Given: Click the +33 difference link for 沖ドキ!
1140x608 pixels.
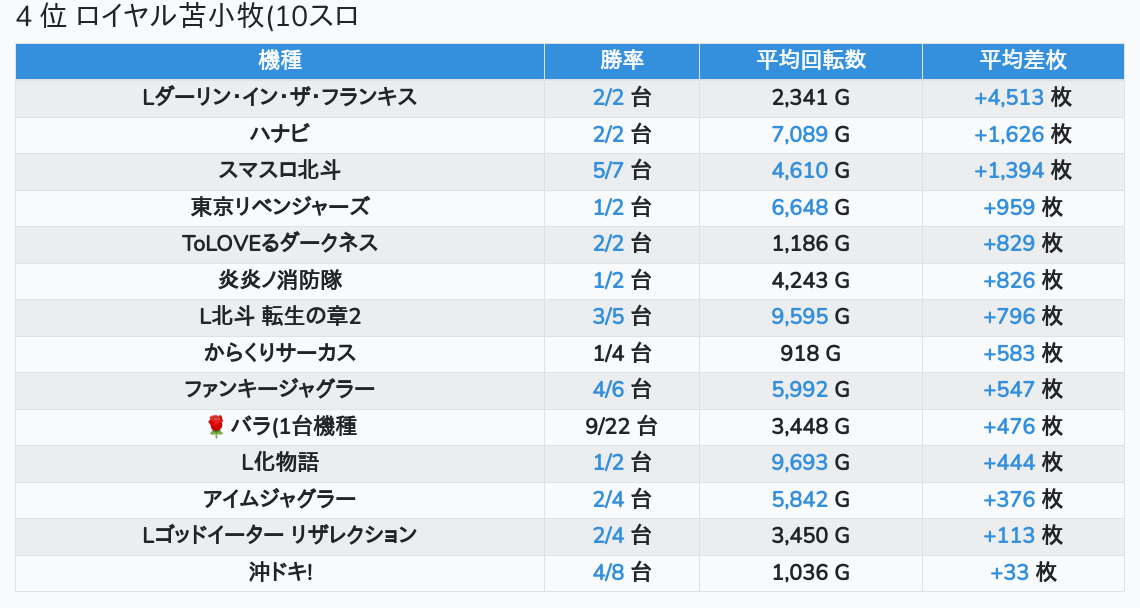Looking at the screenshot, I should tap(1009, 573).
